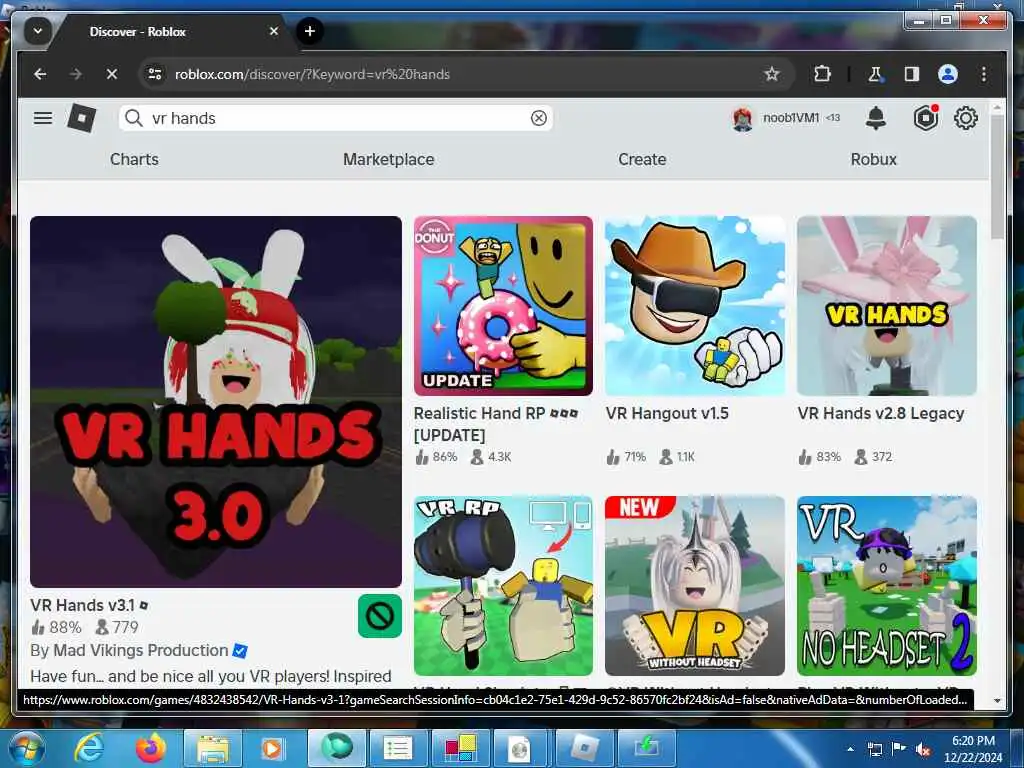Launch Internet Explorer from the taskbar
This screenshot has width=1024, height=768.
coord(88,748)
